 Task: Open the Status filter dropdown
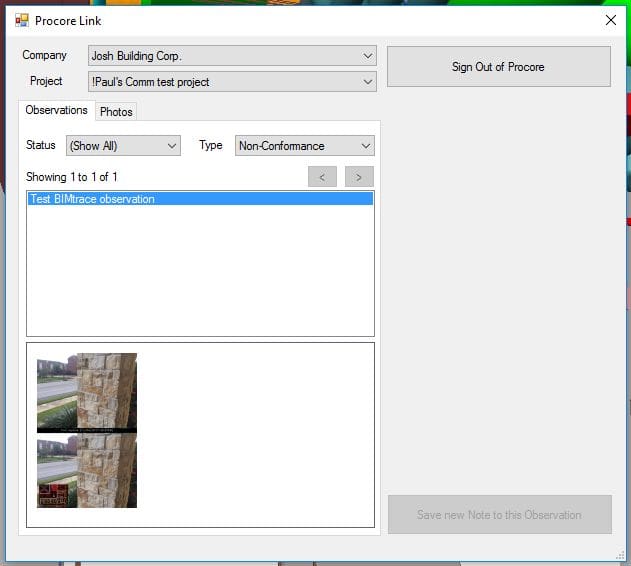[123, 146]
